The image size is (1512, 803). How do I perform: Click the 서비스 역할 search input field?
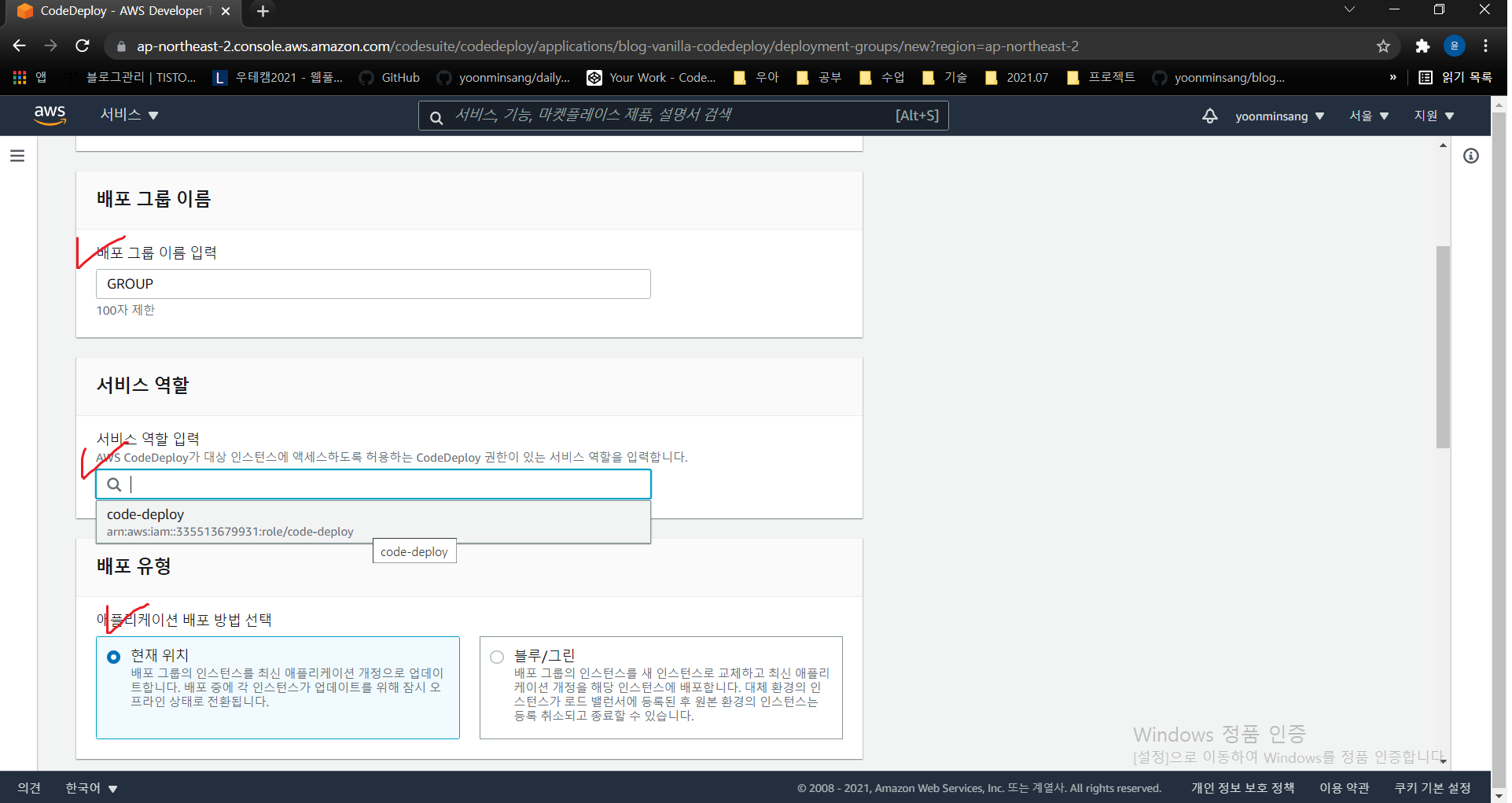click(373, 484)
